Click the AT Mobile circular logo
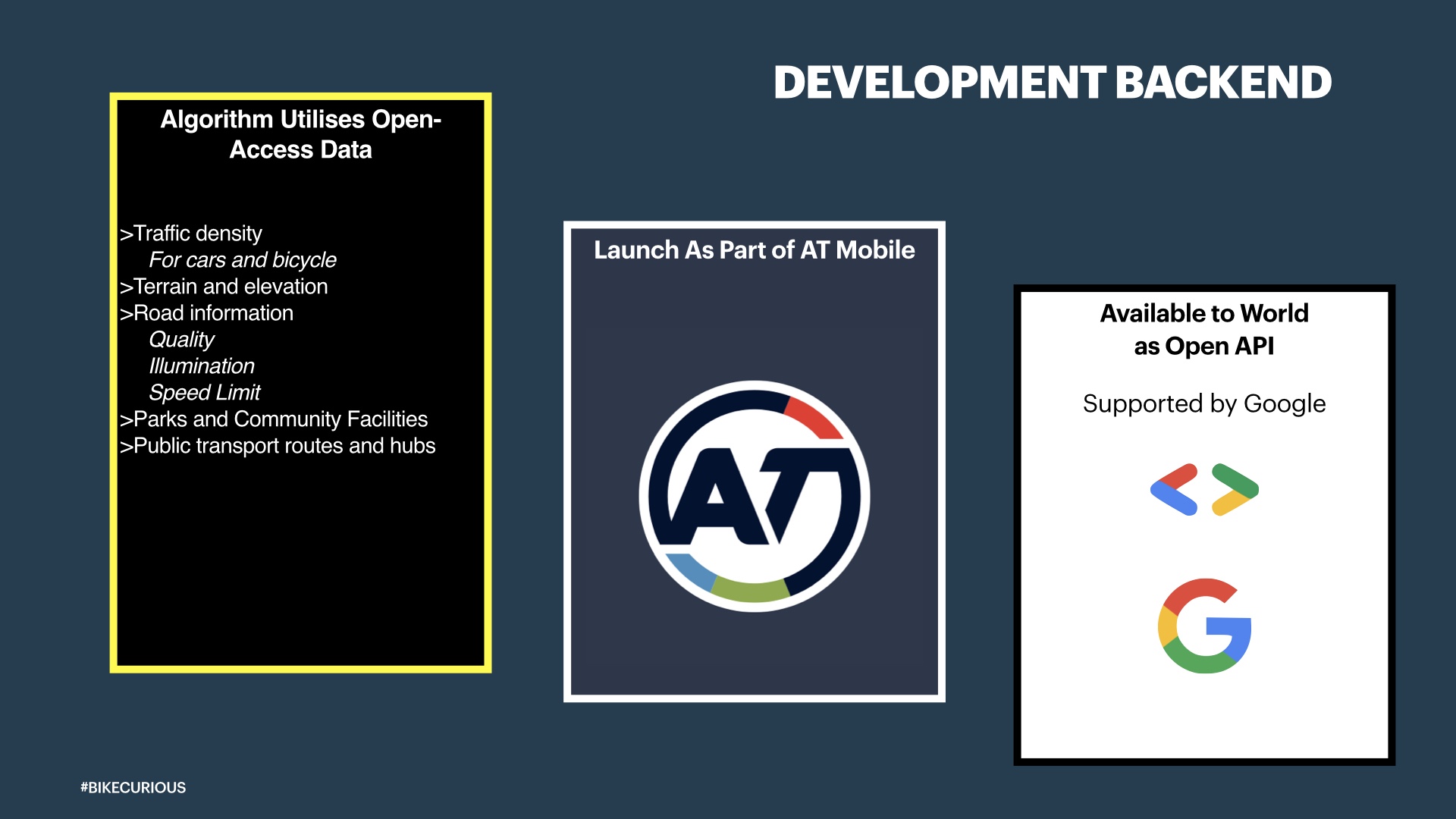The width and height of the screenshot is (1456, 819). click(754, 496)
